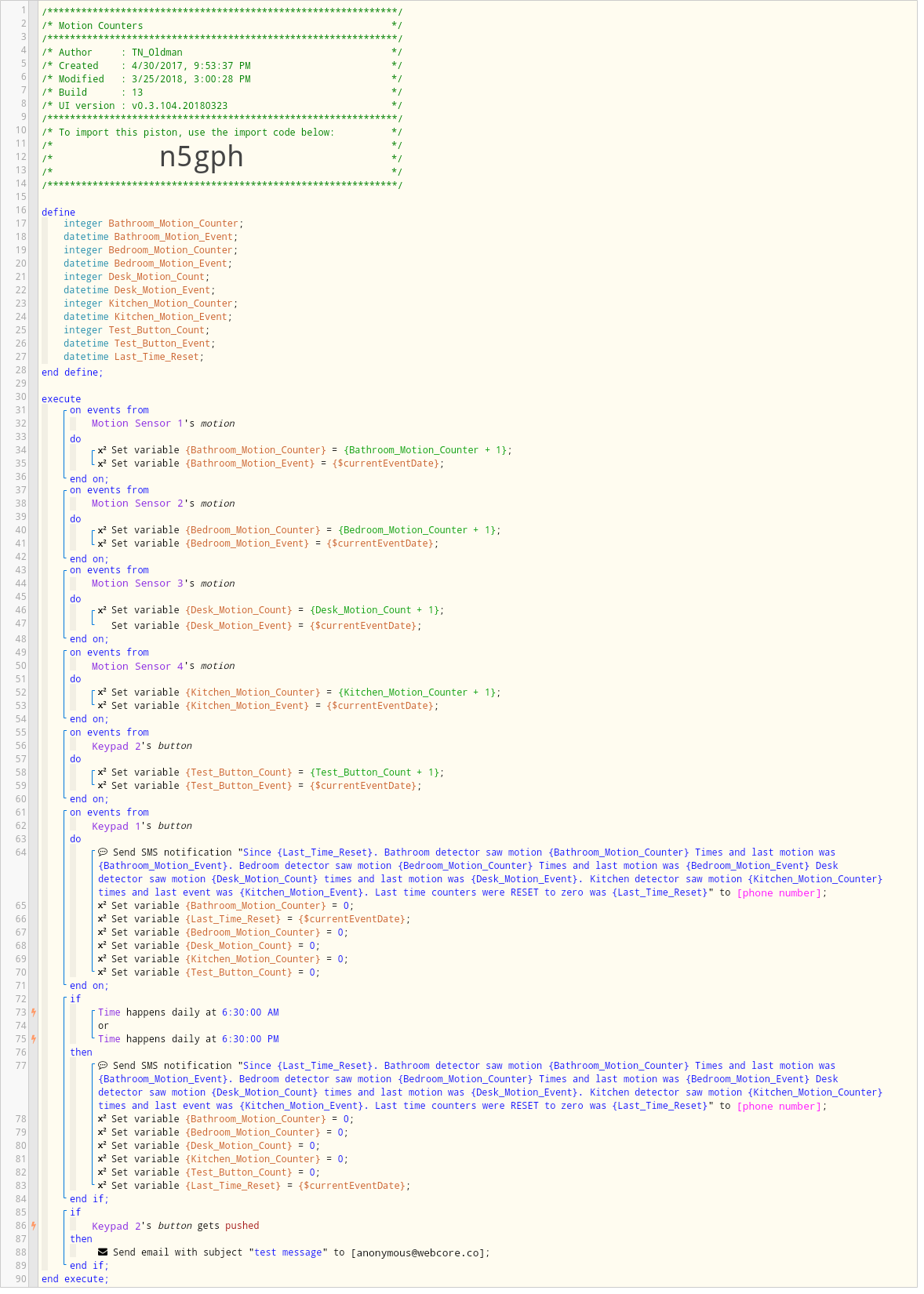
Task: Click the email address anonymous@webcore.co
Action: [x=419, y=1252]
